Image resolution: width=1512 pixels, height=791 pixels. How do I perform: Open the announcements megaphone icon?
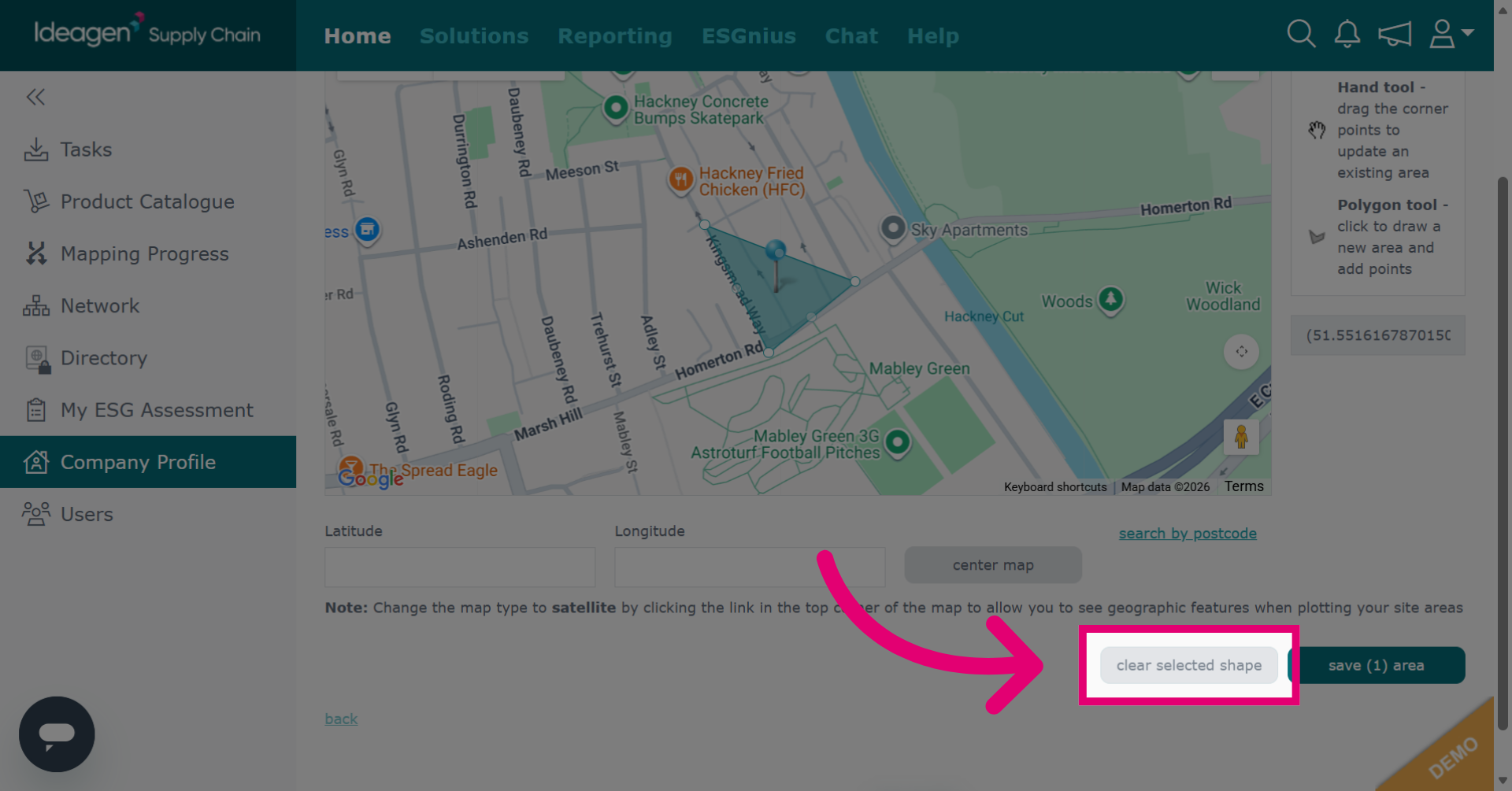click(x=1395, y=34)
